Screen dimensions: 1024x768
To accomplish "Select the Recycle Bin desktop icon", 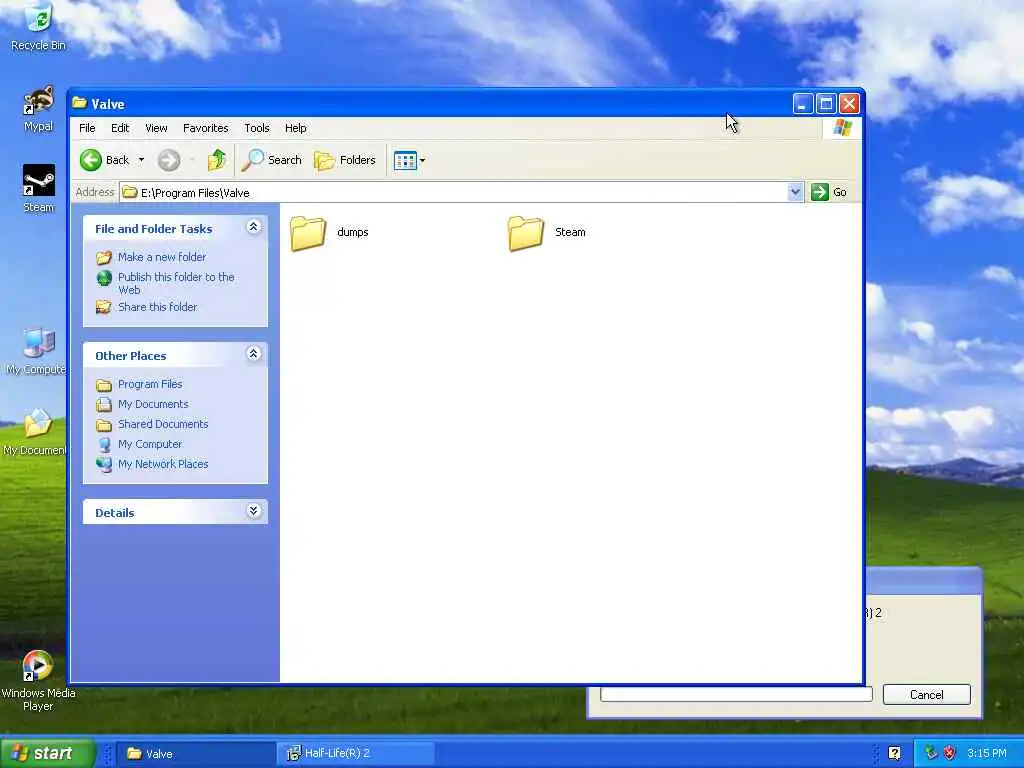I will (38, 27).
